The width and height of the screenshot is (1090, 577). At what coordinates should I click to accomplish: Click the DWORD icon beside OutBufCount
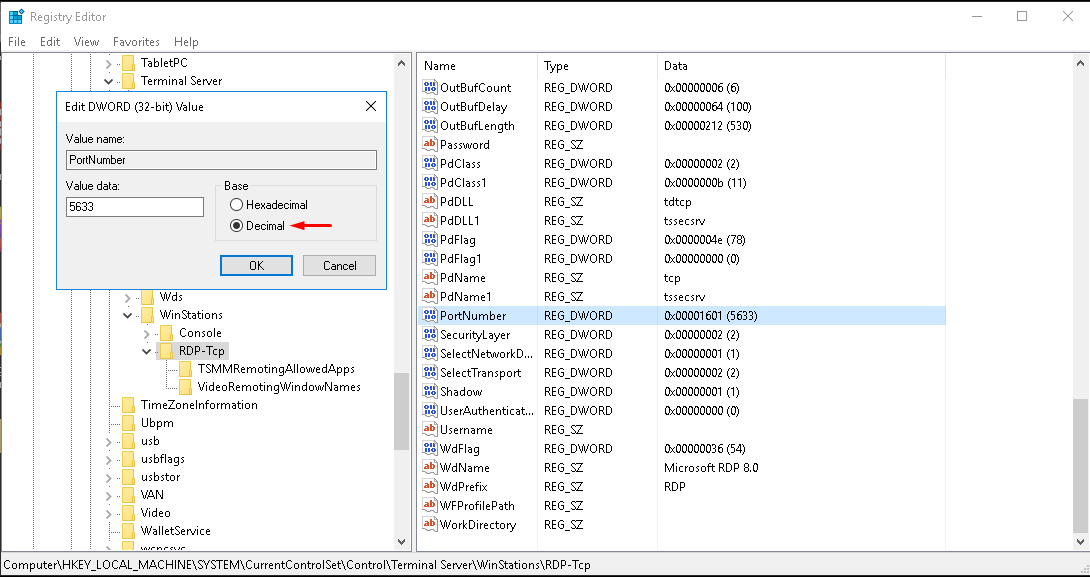(x=430, y=88)
